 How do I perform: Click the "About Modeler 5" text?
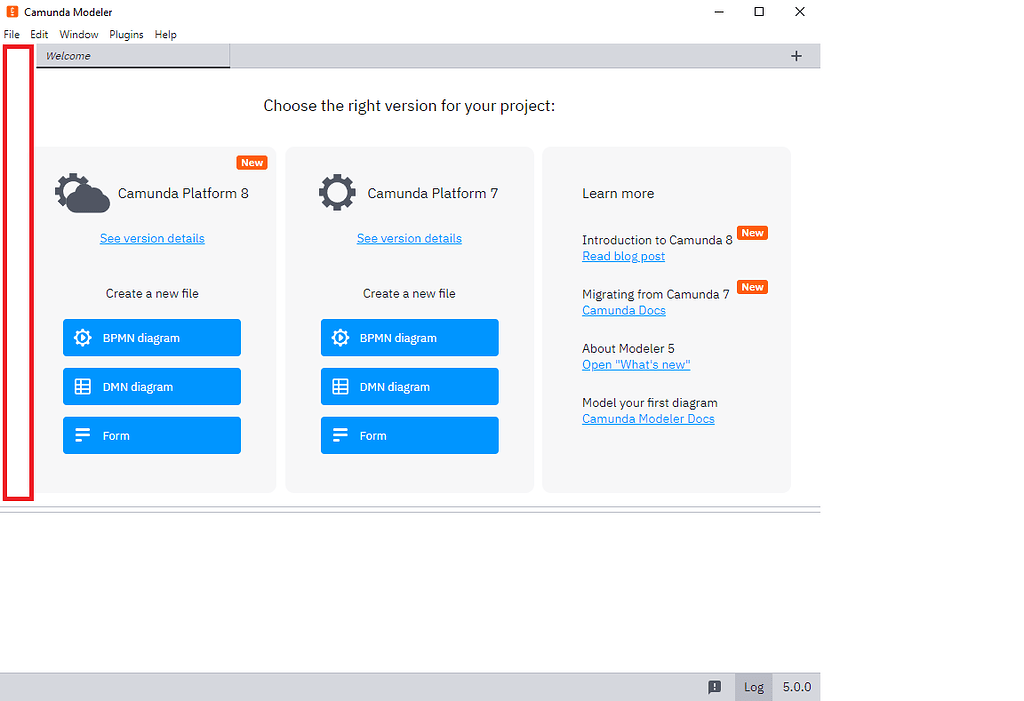point(628,348)
